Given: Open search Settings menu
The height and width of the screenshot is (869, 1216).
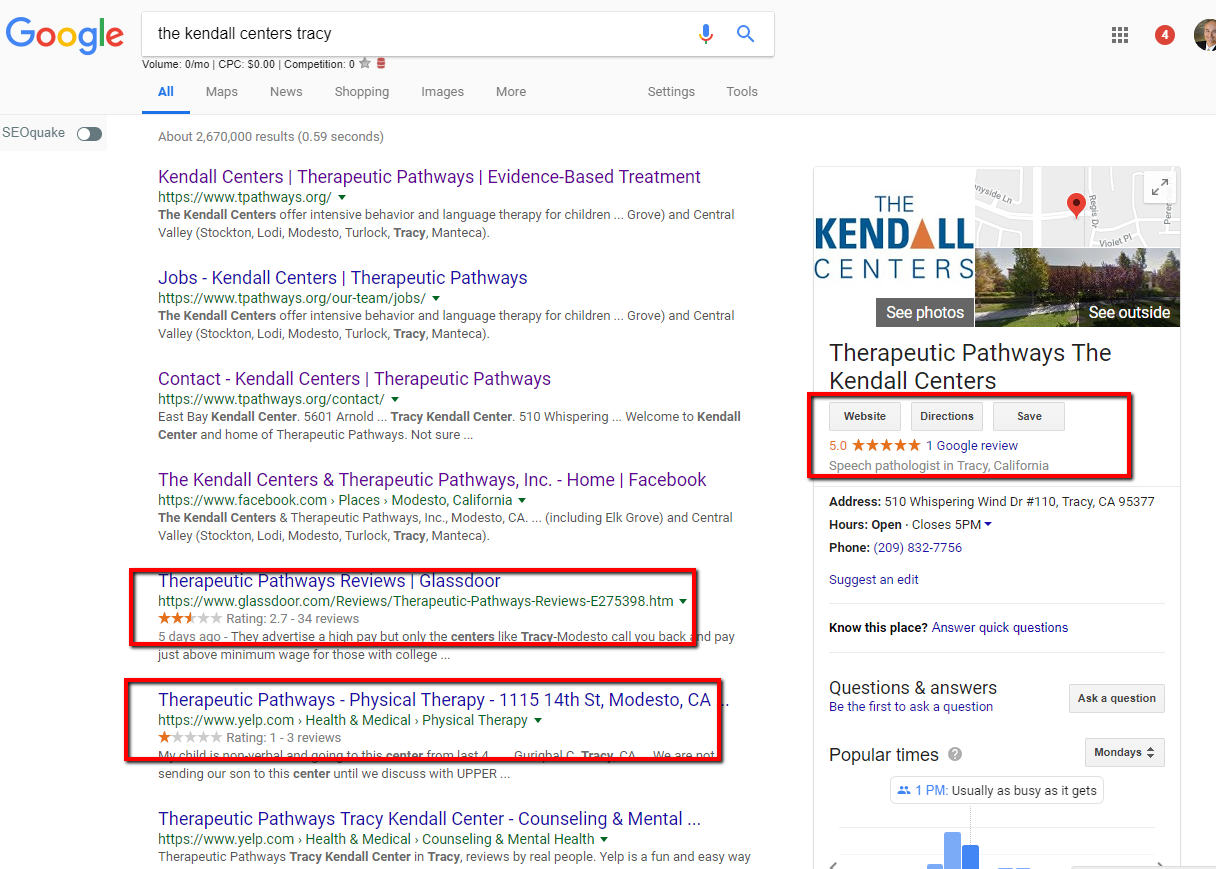Looking at the screenshot, I should 671,92.
